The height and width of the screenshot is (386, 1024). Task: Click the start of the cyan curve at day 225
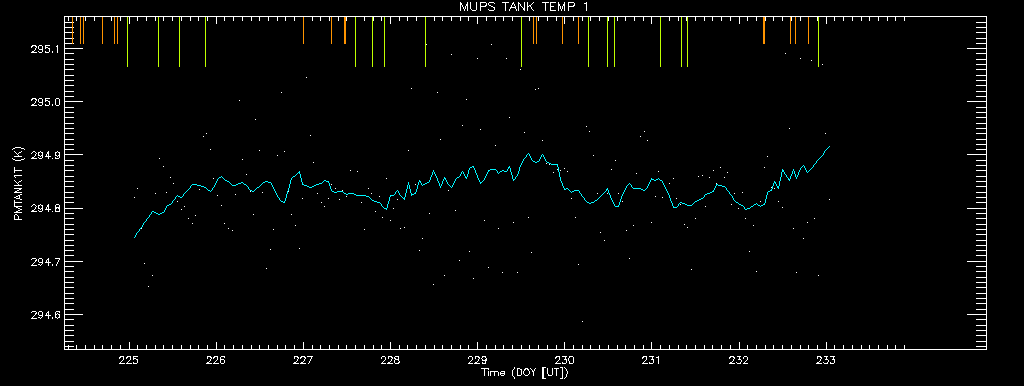tap(135, 237)
